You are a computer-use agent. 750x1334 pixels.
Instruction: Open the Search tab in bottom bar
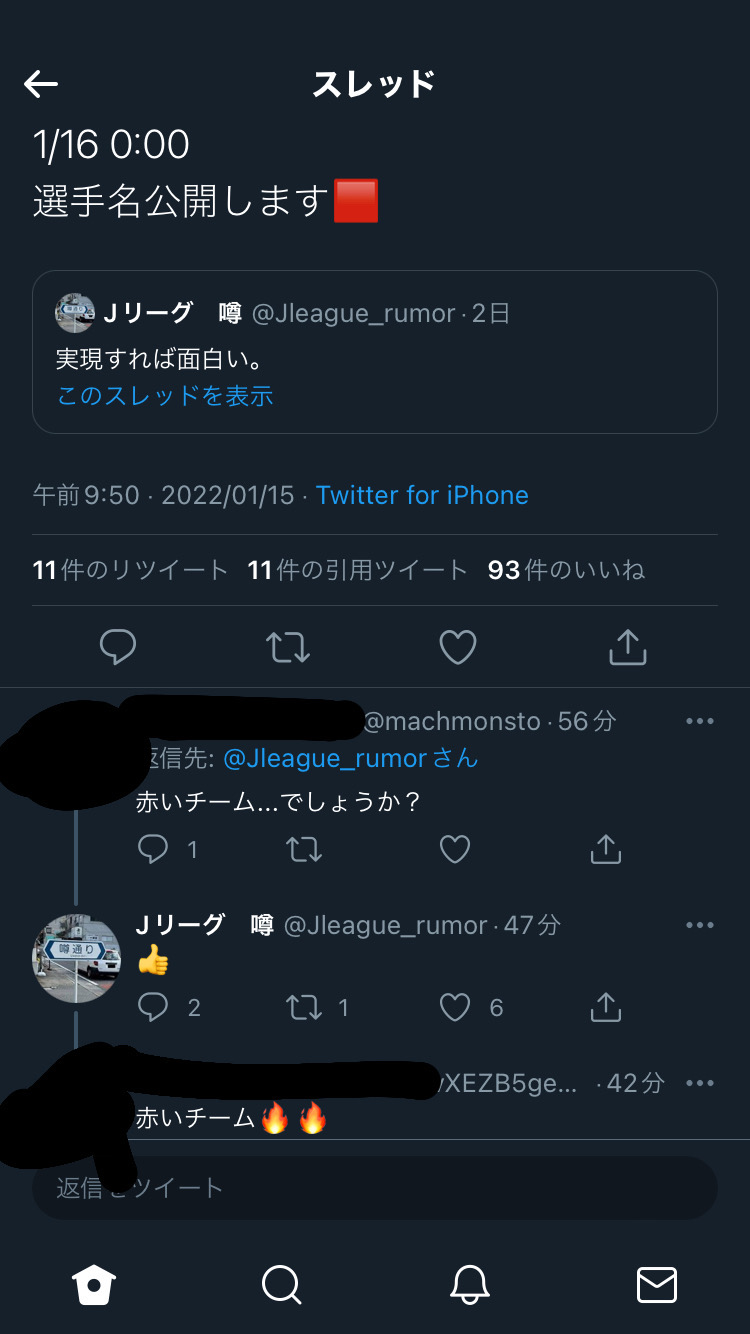(281, 1284)
